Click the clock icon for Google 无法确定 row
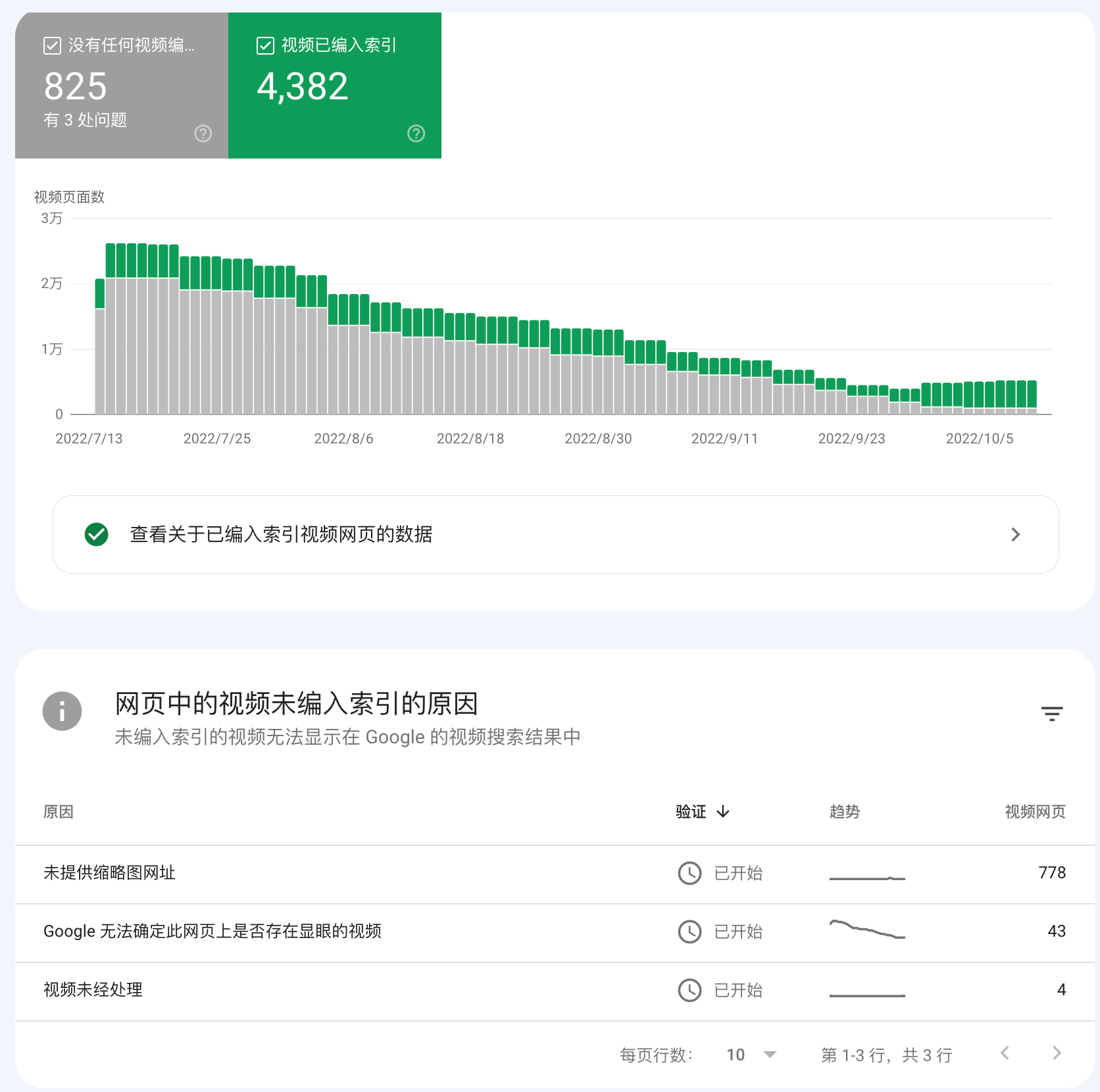This screenshot has height=1092, width=1100. click(689, 931)
